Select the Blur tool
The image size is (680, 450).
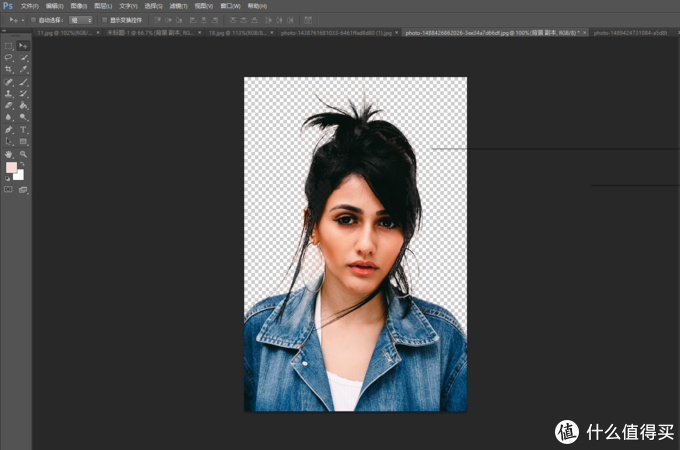[9, 117]
